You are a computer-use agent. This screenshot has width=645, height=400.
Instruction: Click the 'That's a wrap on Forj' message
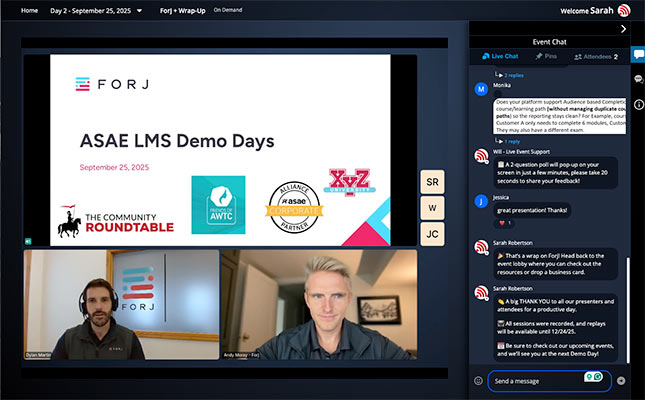[x=555, y=264]
